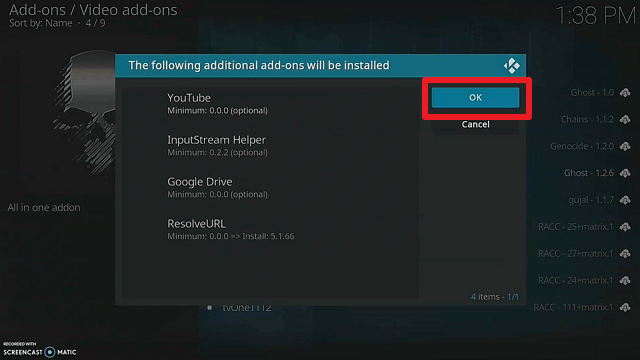
Task: Select the ResolveURL dependency entry
Action: click(x=270, y=230)
